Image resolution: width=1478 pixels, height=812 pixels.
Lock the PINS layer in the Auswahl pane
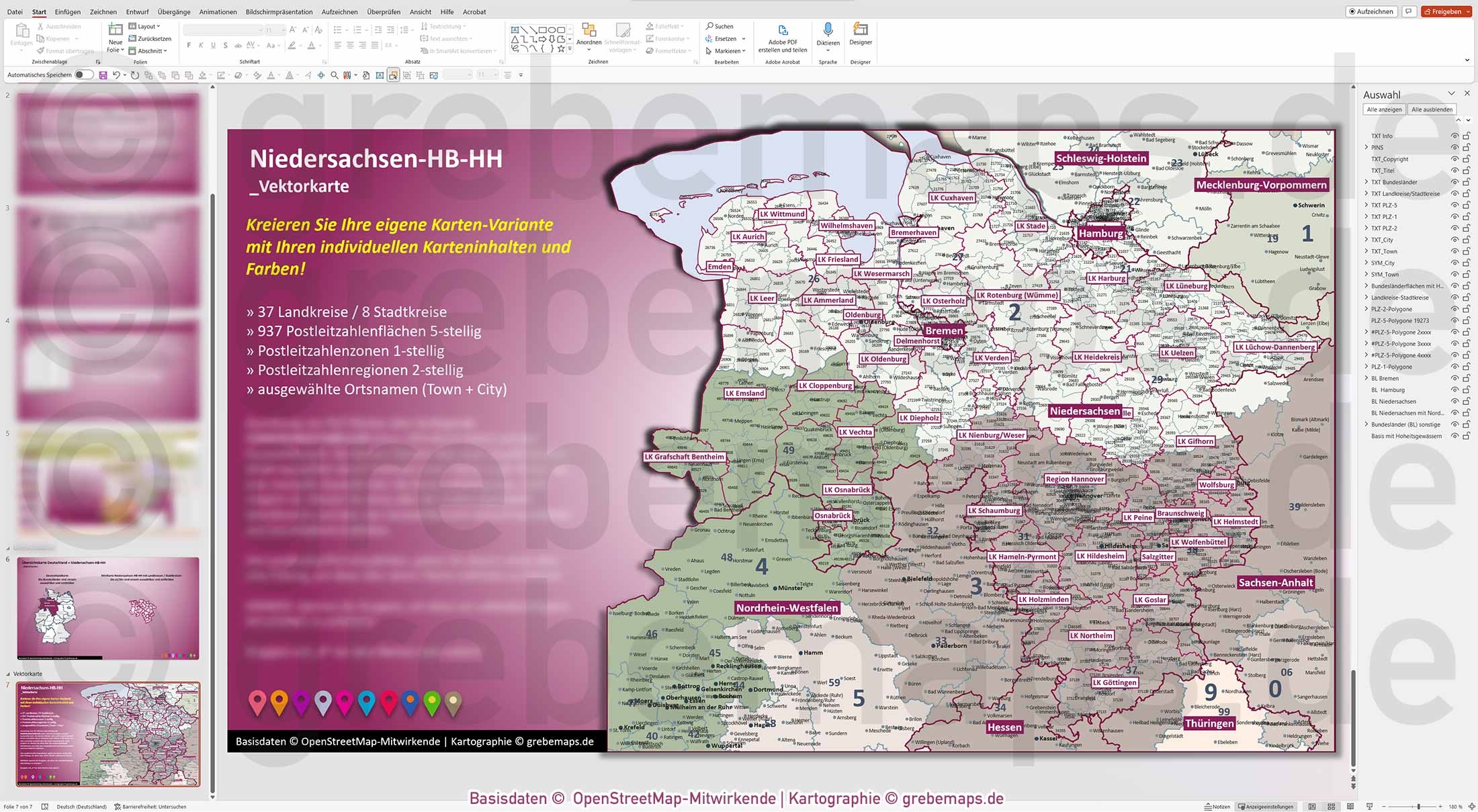click(x=1465, y=147)
